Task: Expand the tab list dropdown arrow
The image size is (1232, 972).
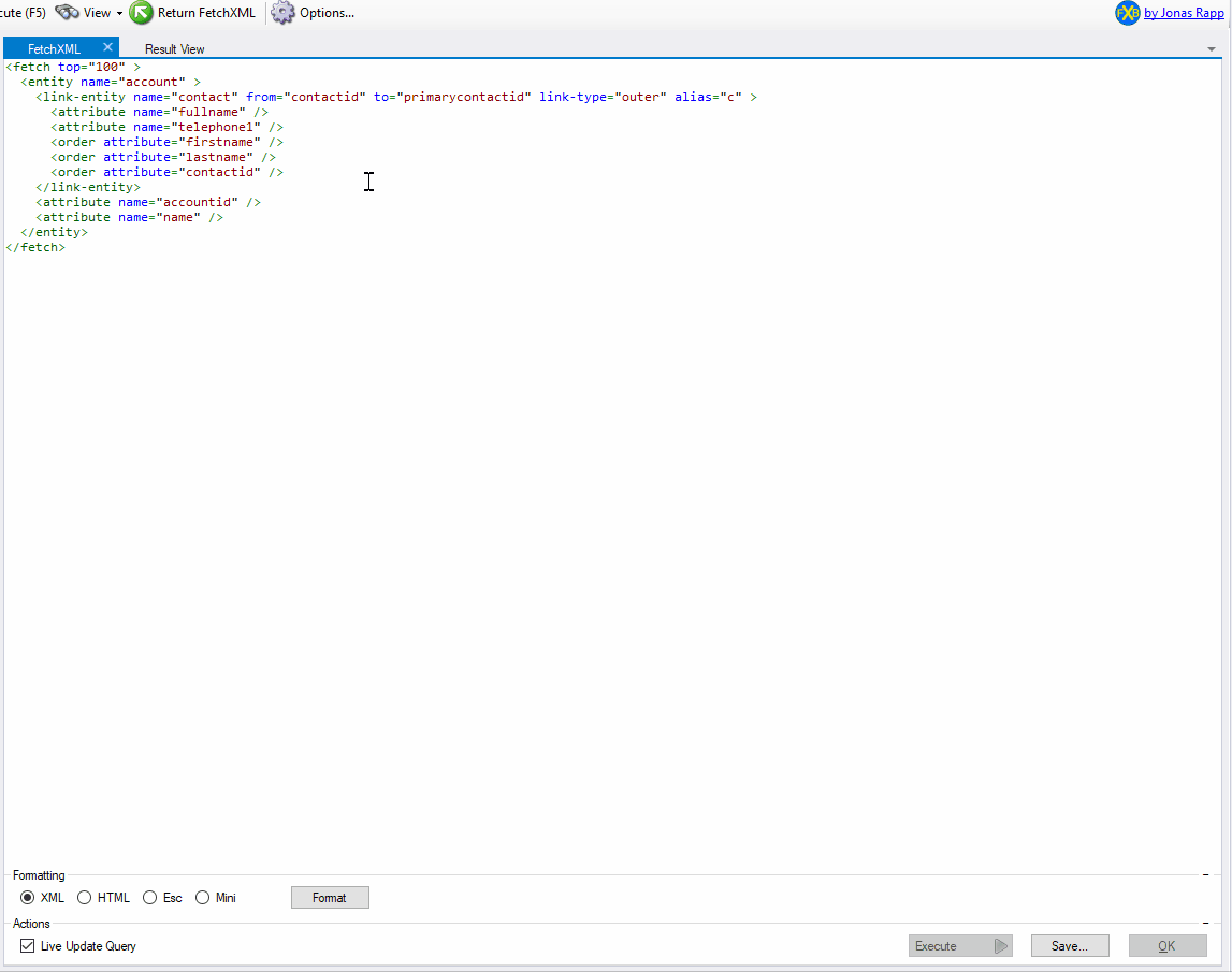Action: click(1211, 49)
